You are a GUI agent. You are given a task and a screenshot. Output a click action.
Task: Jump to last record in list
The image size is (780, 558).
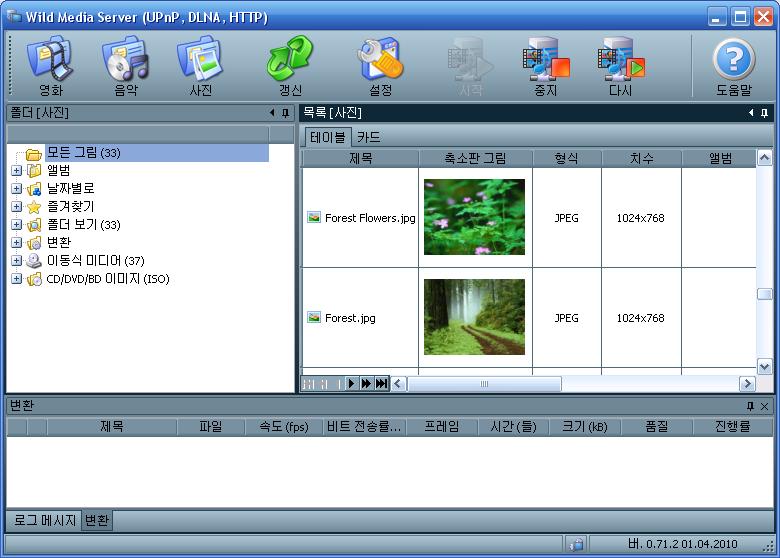point(382,383)
